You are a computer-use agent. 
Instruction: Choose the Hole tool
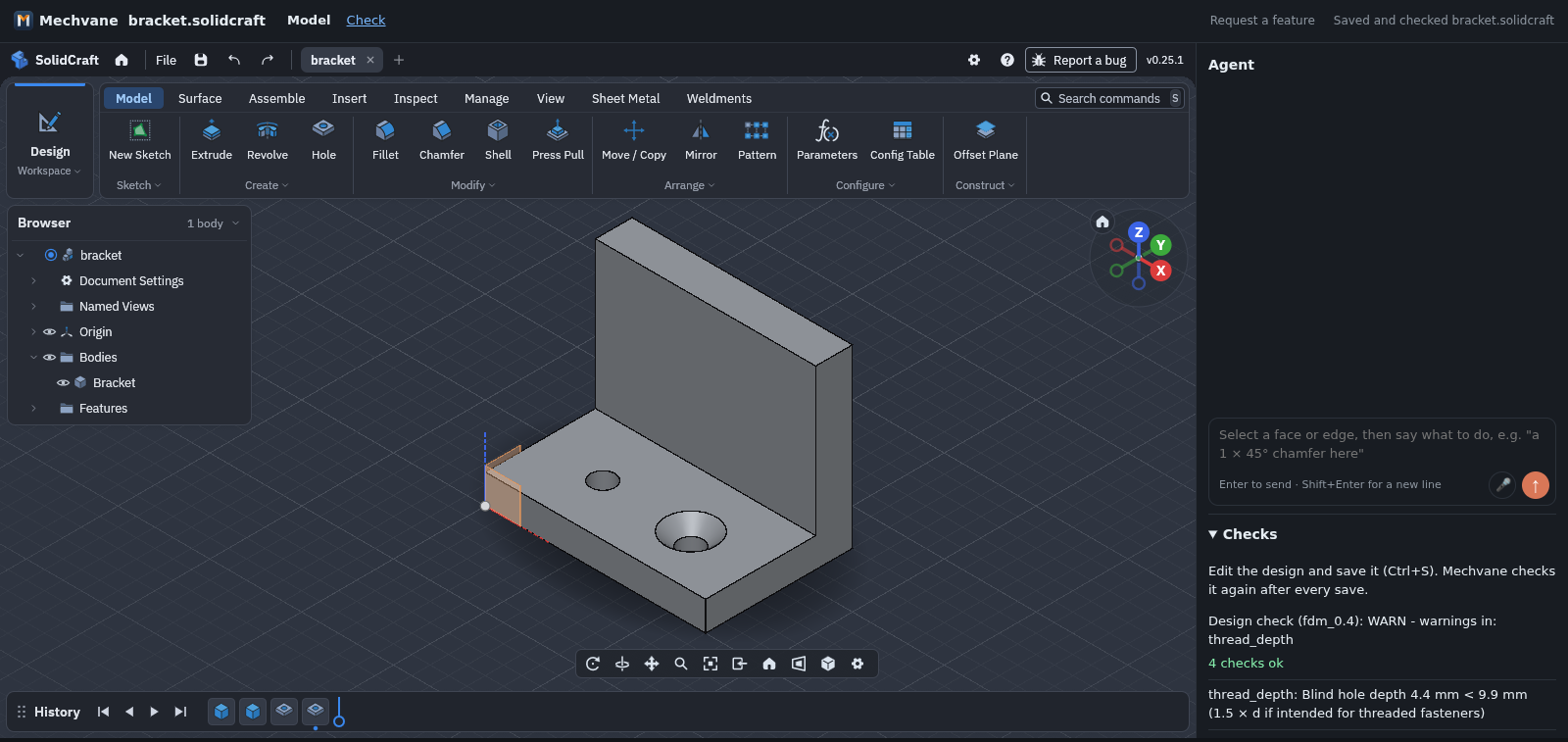coord(323,140)
